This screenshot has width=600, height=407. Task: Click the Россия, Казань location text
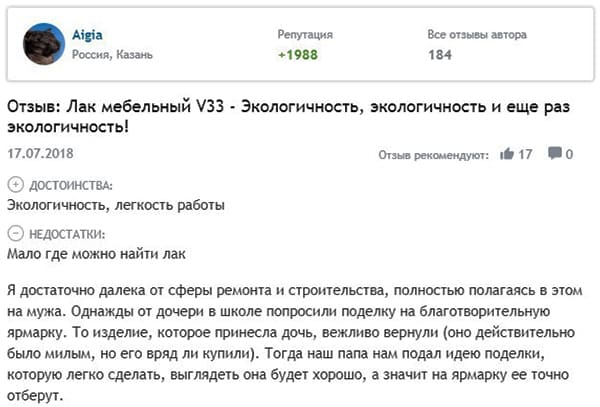[112, 55]
